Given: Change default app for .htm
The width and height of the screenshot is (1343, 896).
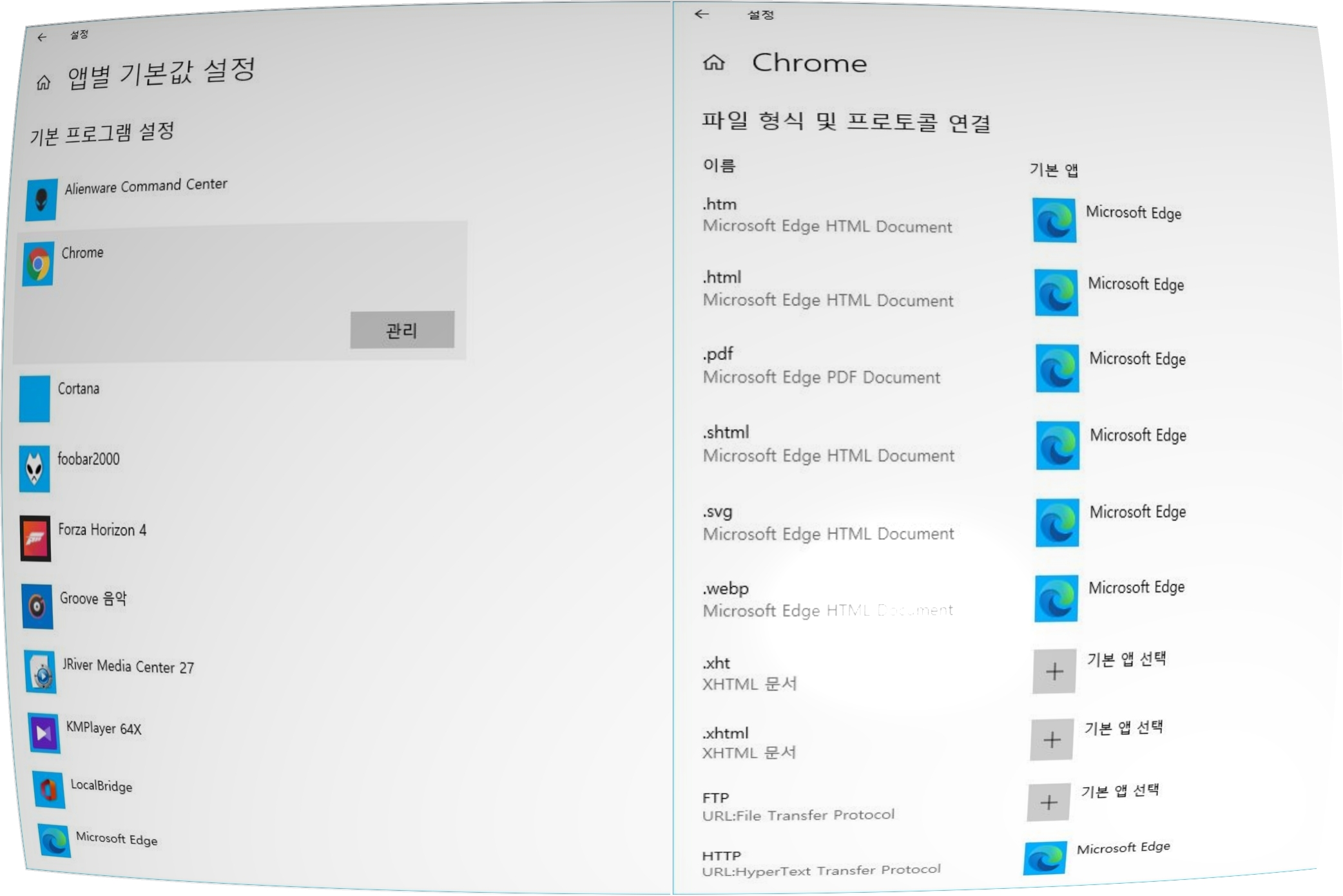Looking at the screenshot, I should click(1054, 221).
